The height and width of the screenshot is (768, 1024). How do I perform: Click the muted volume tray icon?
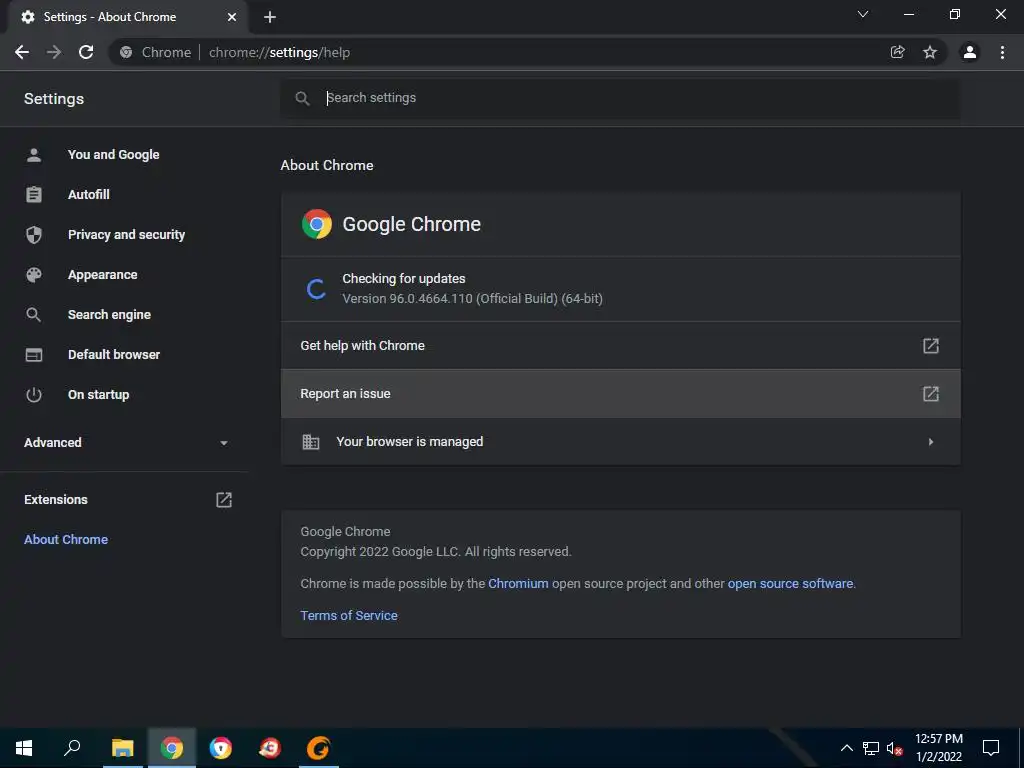pos(895,748)
